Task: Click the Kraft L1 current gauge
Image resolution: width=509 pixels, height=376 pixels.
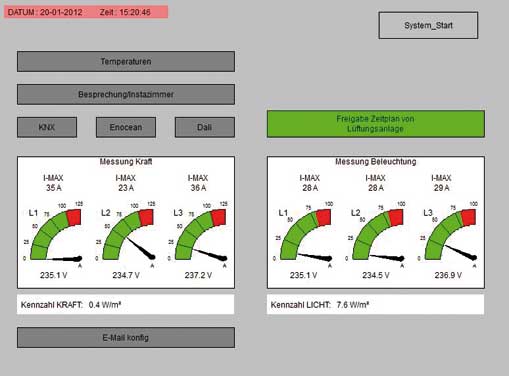Action: click(x=53, y=234)
